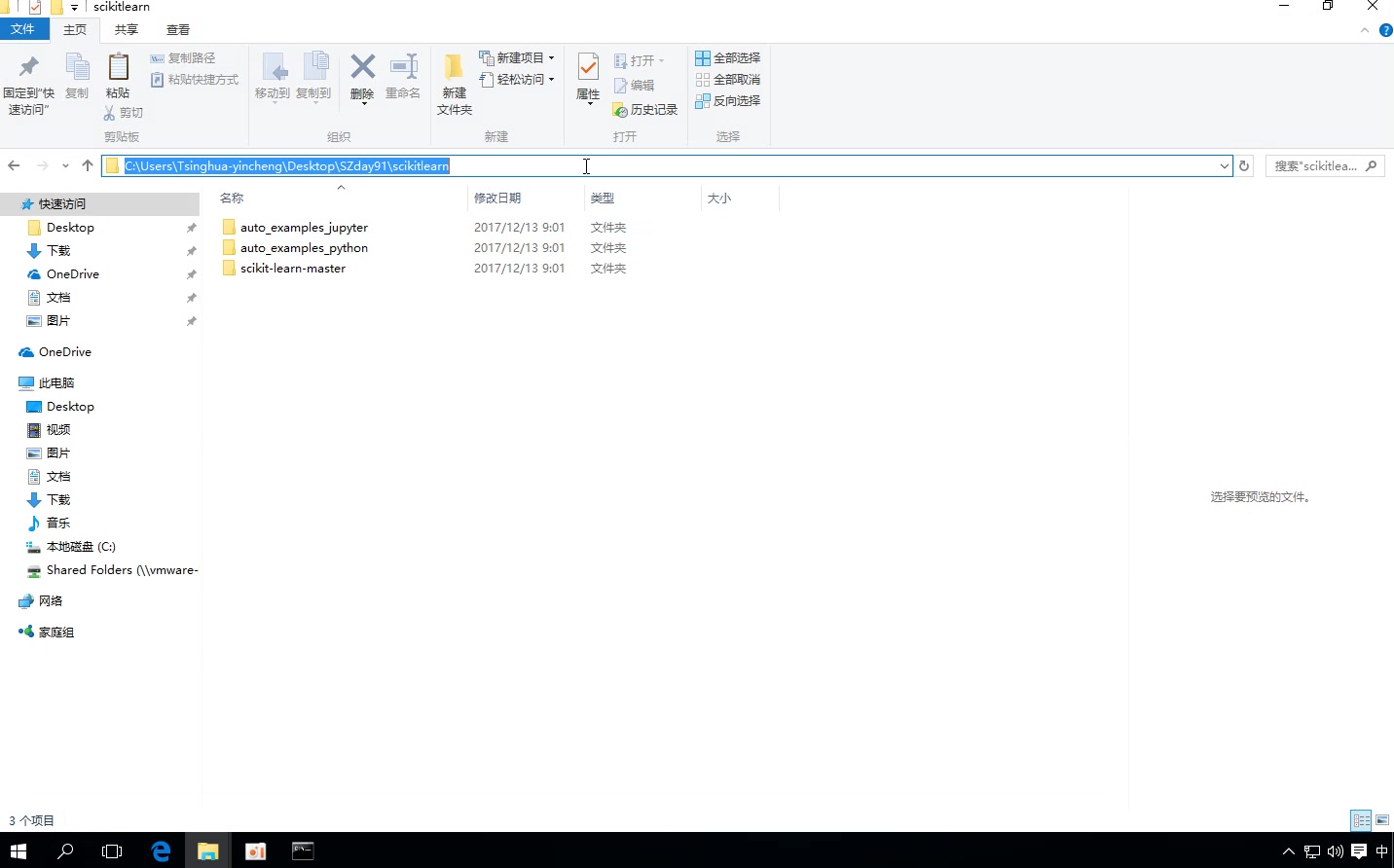Open 历史记录 (history)
This screenshot has width=1394, height=868.
pyautogui.click(x=644, y=110)
